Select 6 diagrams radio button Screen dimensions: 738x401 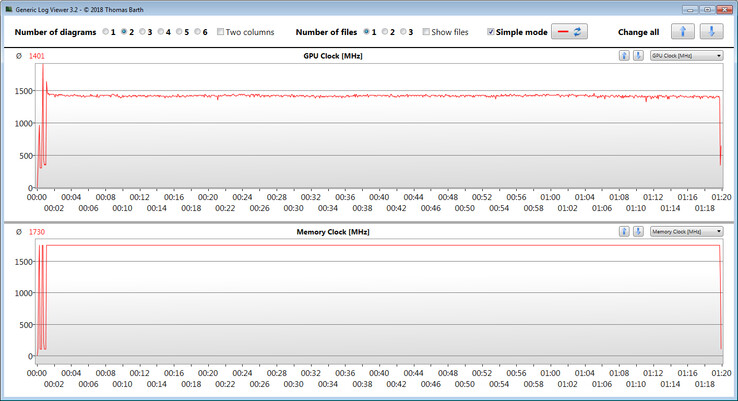[197, 32]
